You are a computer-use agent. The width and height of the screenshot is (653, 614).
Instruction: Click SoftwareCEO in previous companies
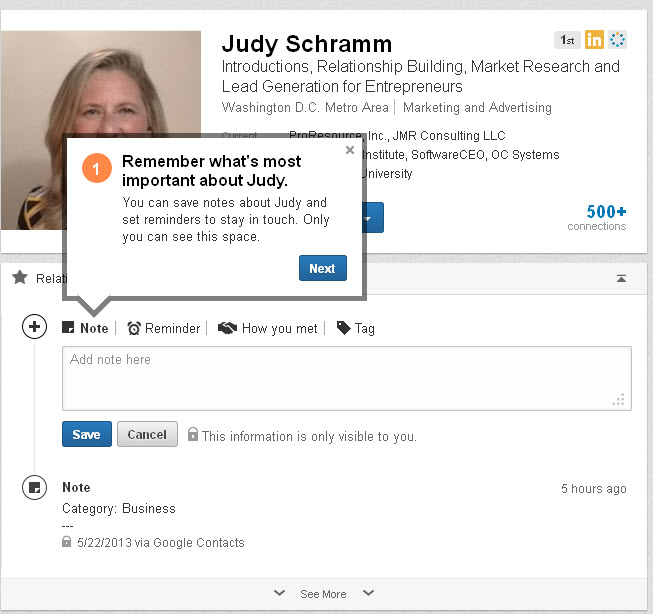click(448, 155)
